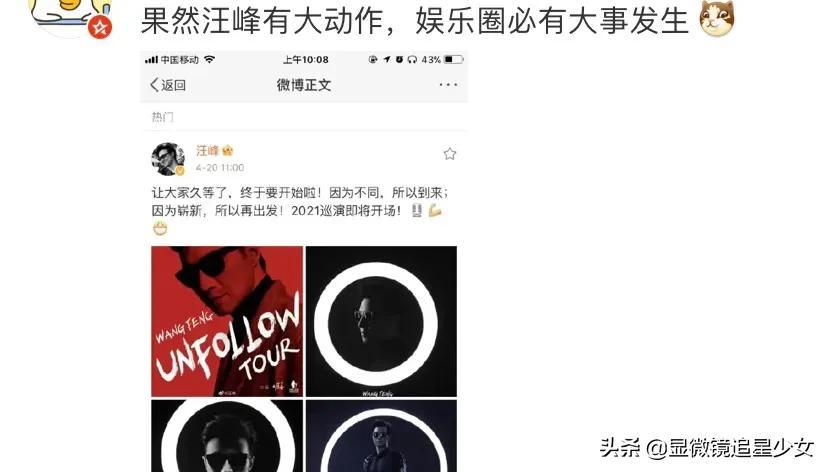Click the flexed arm emoji in post
This screenshot has width=828, height=472.
tap(435, 210)
